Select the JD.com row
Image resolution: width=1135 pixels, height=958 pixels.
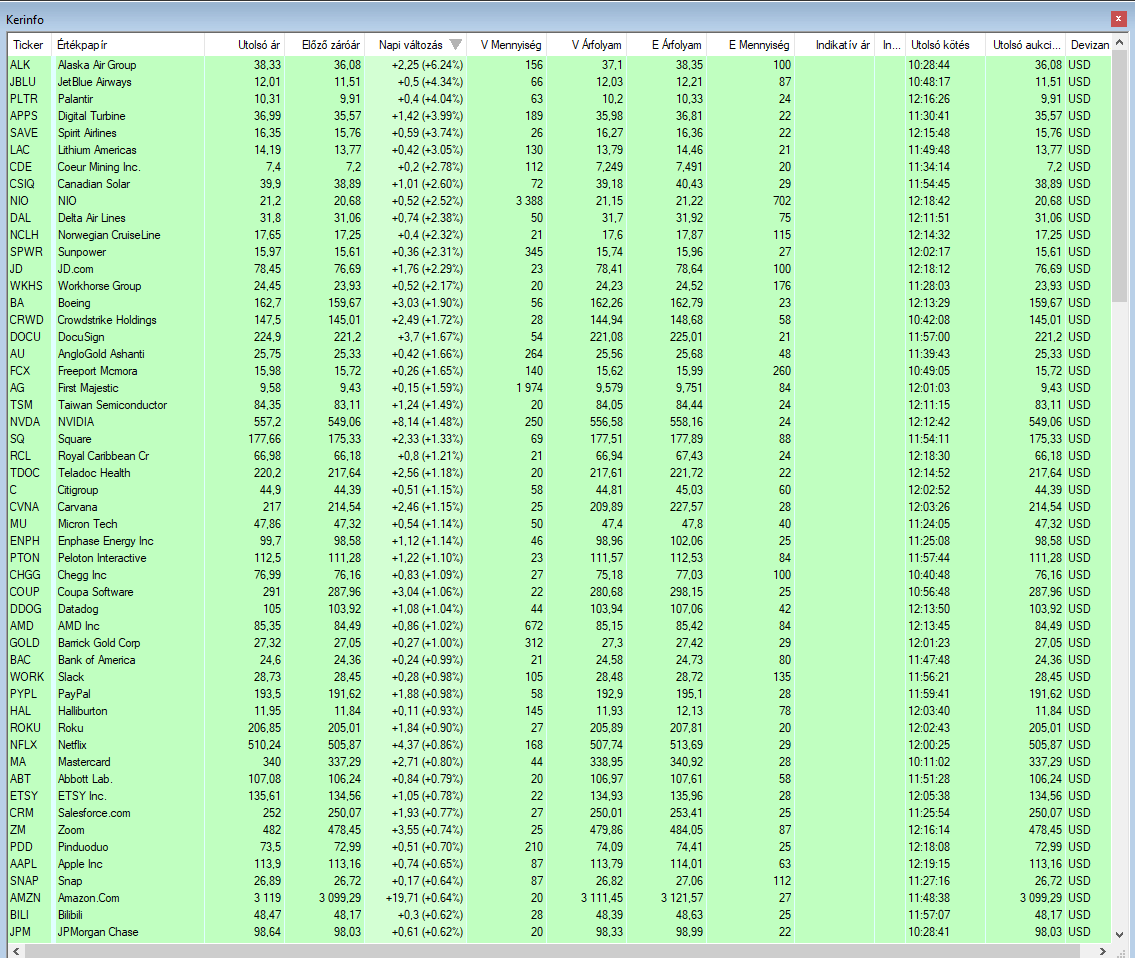pyautogui.click(x=560, y=269)
